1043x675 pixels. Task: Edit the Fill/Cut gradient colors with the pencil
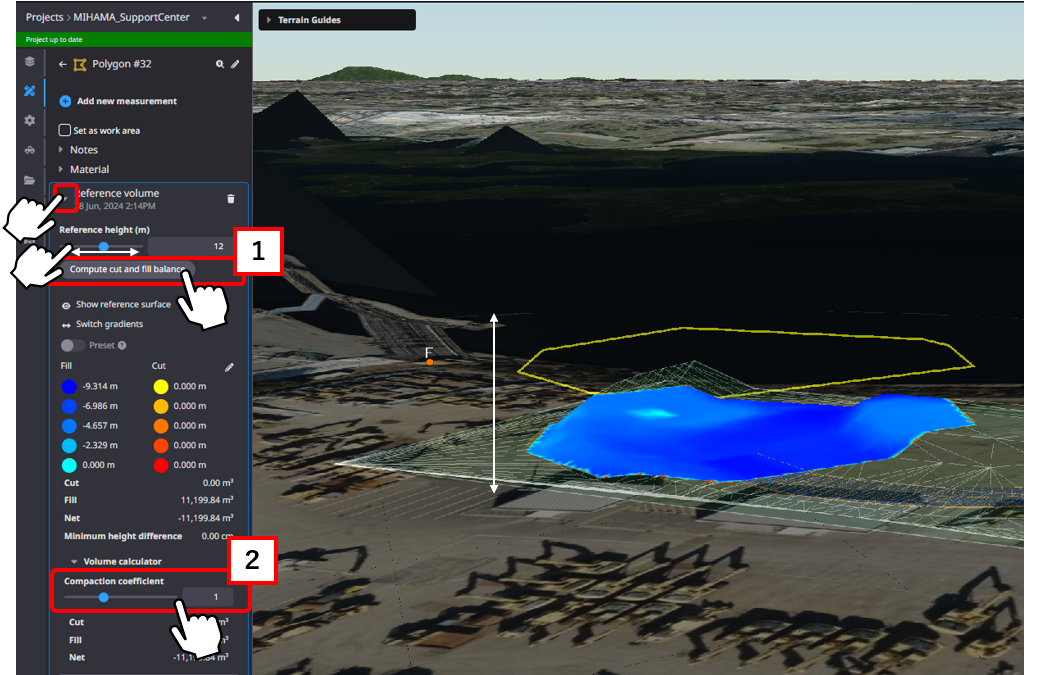point(229,368)
